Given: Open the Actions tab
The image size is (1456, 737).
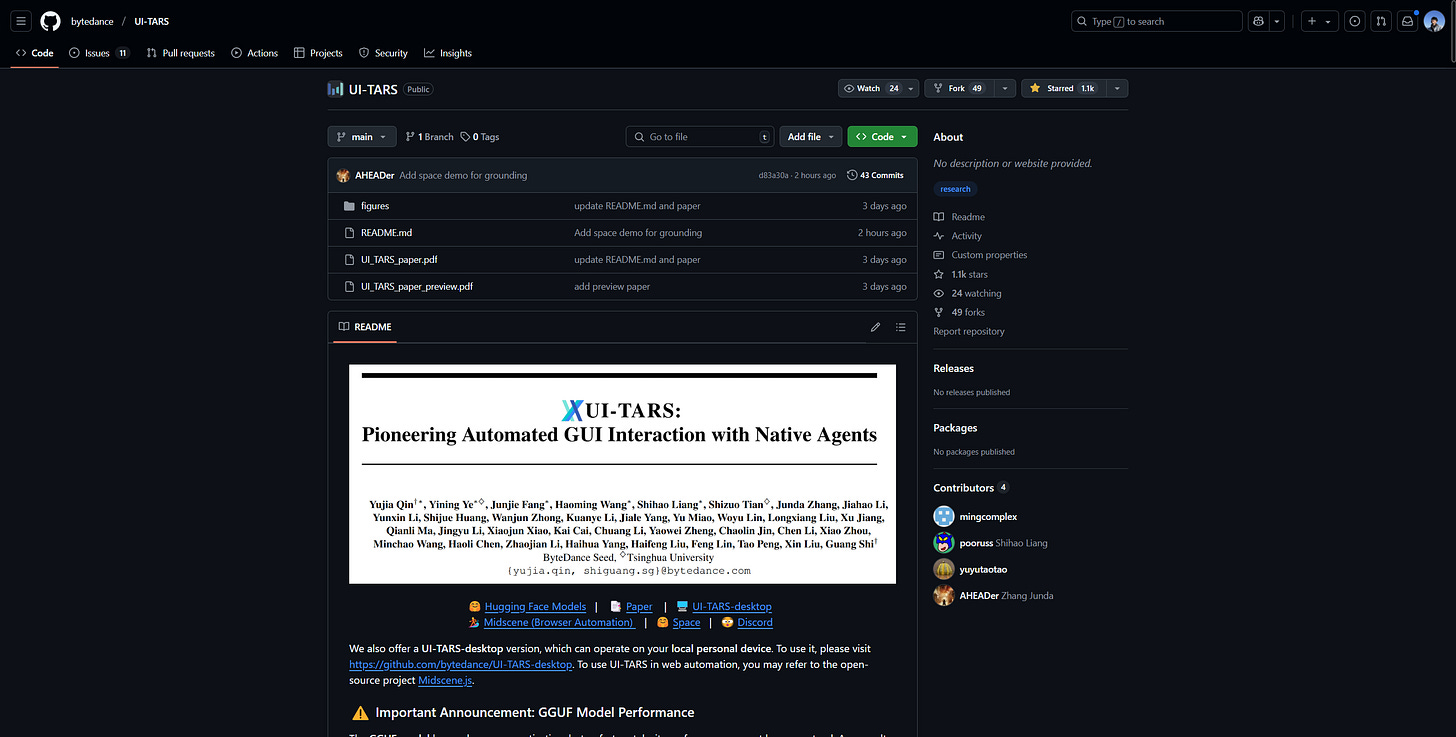Looking at the screenshot, I should (x=254, y=53).
